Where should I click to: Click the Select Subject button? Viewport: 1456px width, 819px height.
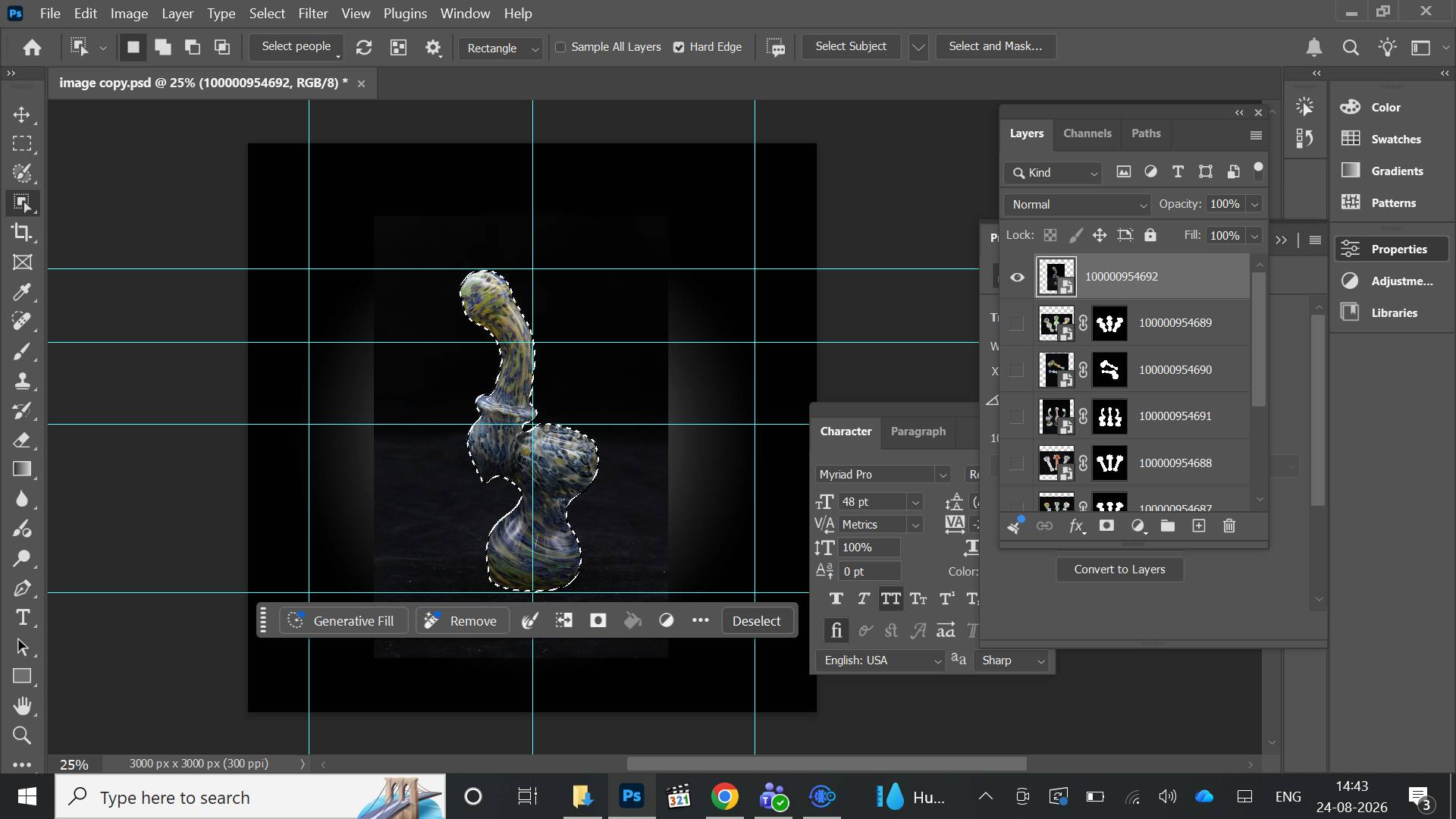coord(851,46)
